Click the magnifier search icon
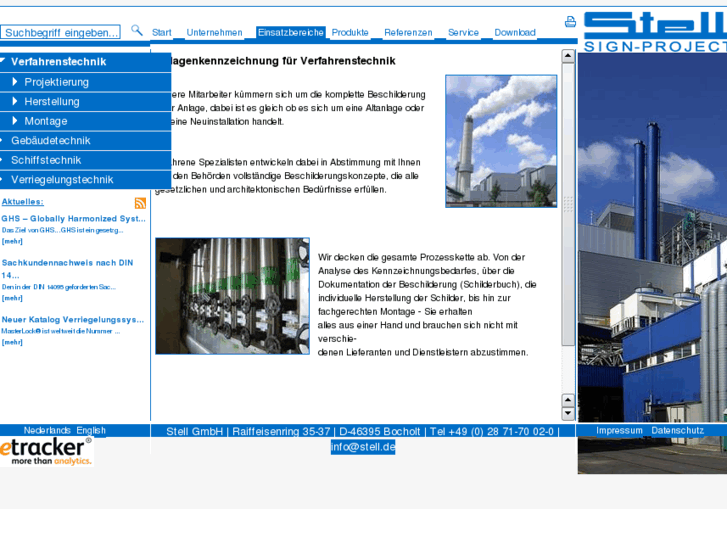Viewport: 727px width, 545px height. coord(136,31)
